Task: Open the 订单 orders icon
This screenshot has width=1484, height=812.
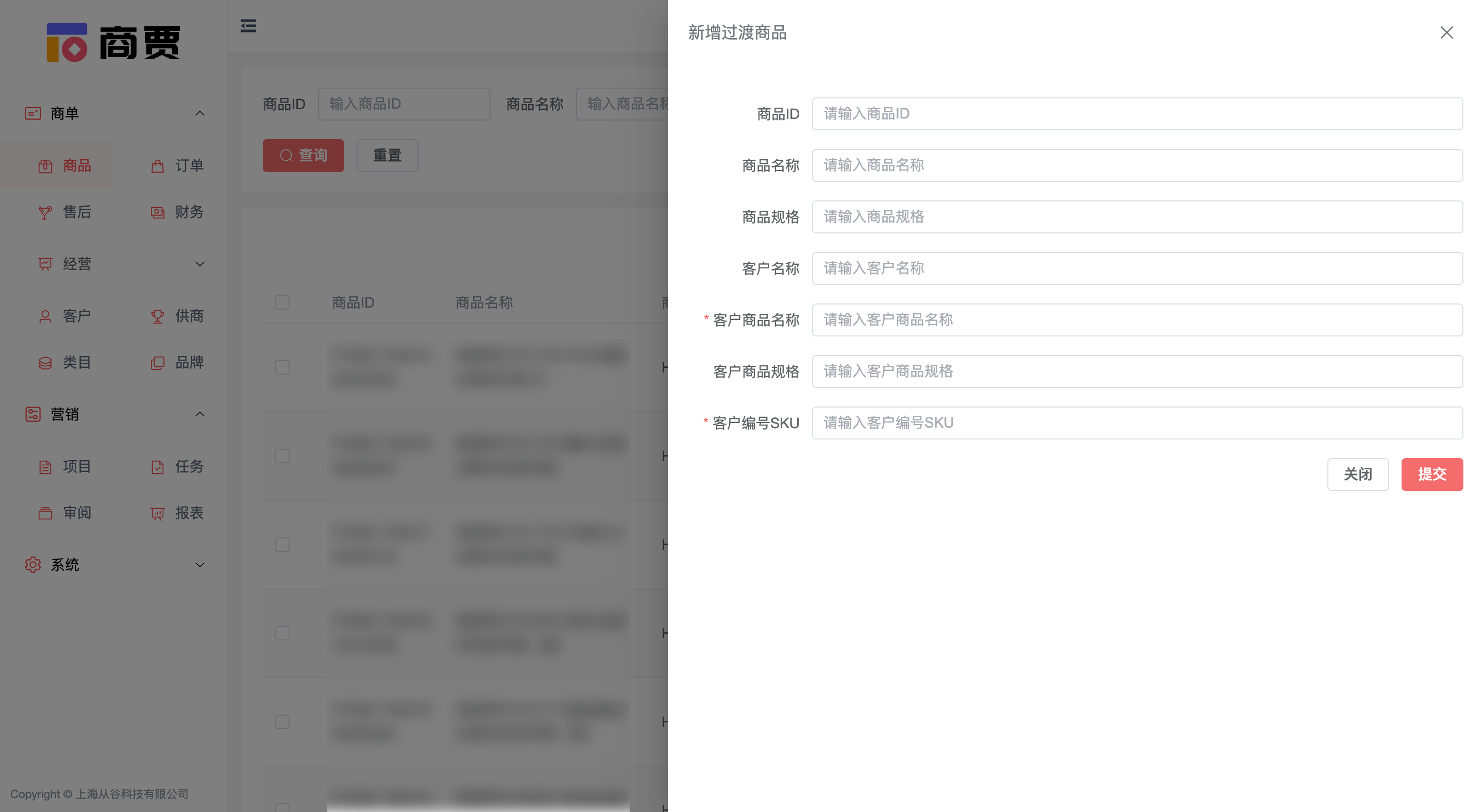Action: [157, 166]
